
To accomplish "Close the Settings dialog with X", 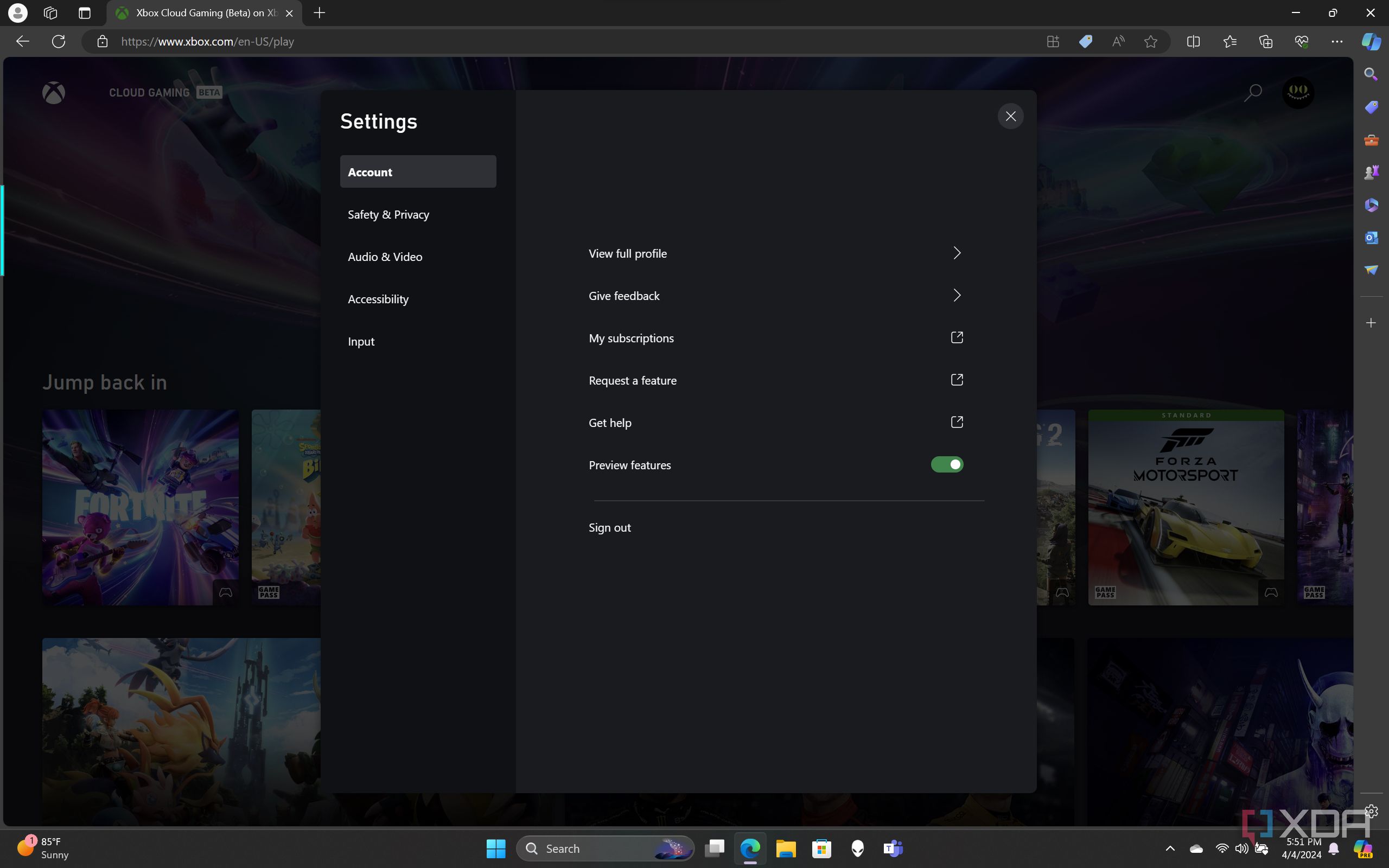I will coord(1010,117).
